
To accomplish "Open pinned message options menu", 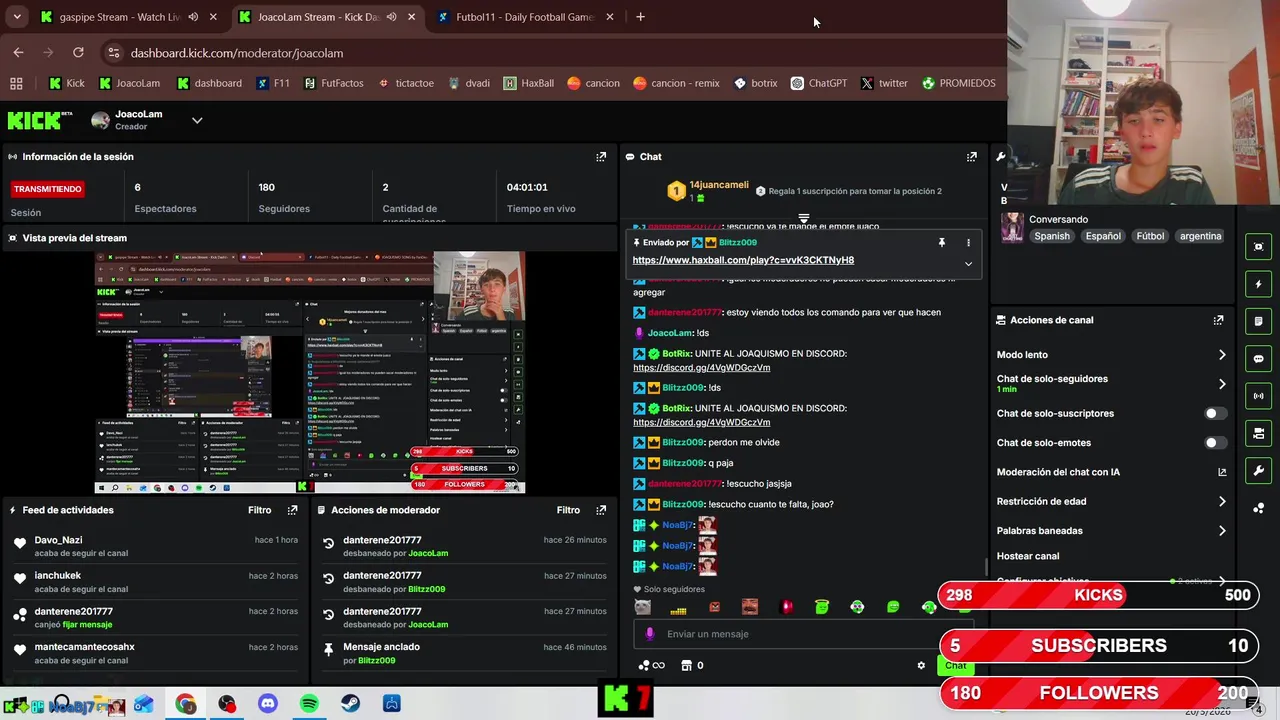I will tap(968, 243).
